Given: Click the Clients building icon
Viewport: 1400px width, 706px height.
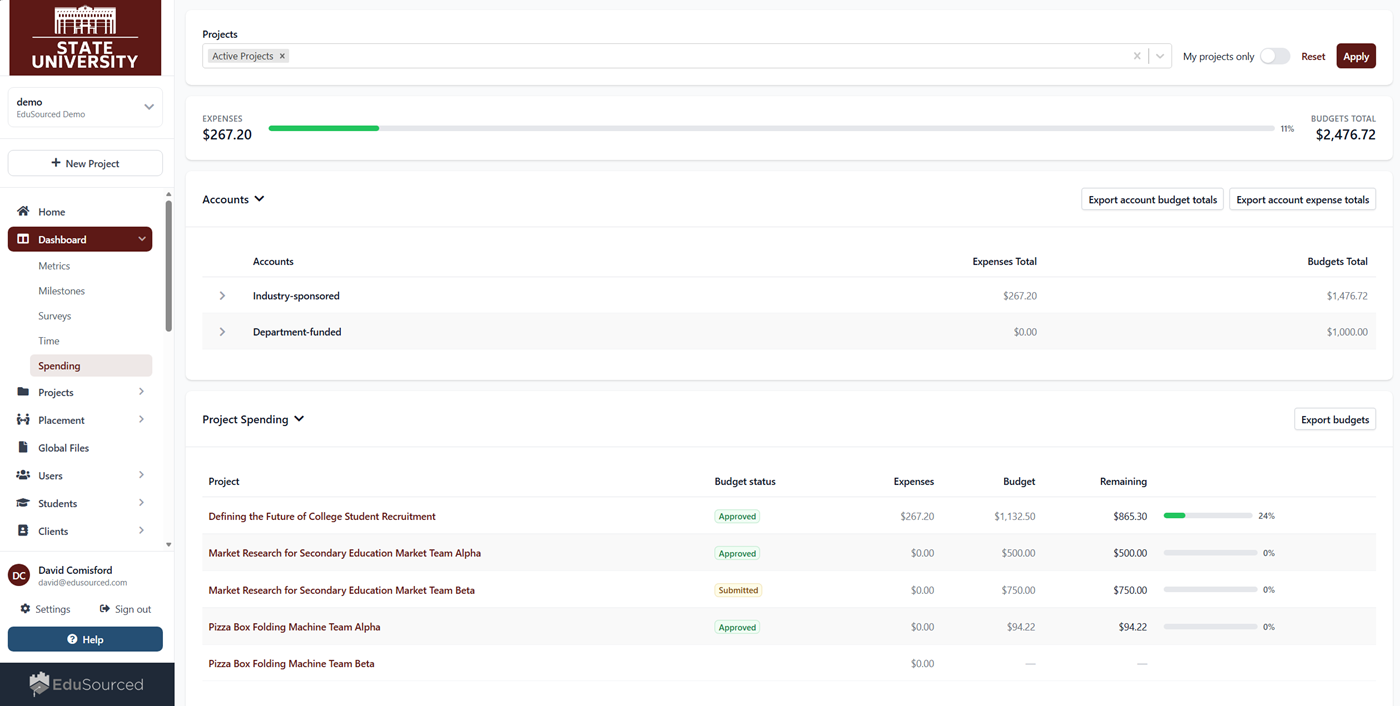Looking at the screenshot, I should pyautogui.click(x=23, y=531).
